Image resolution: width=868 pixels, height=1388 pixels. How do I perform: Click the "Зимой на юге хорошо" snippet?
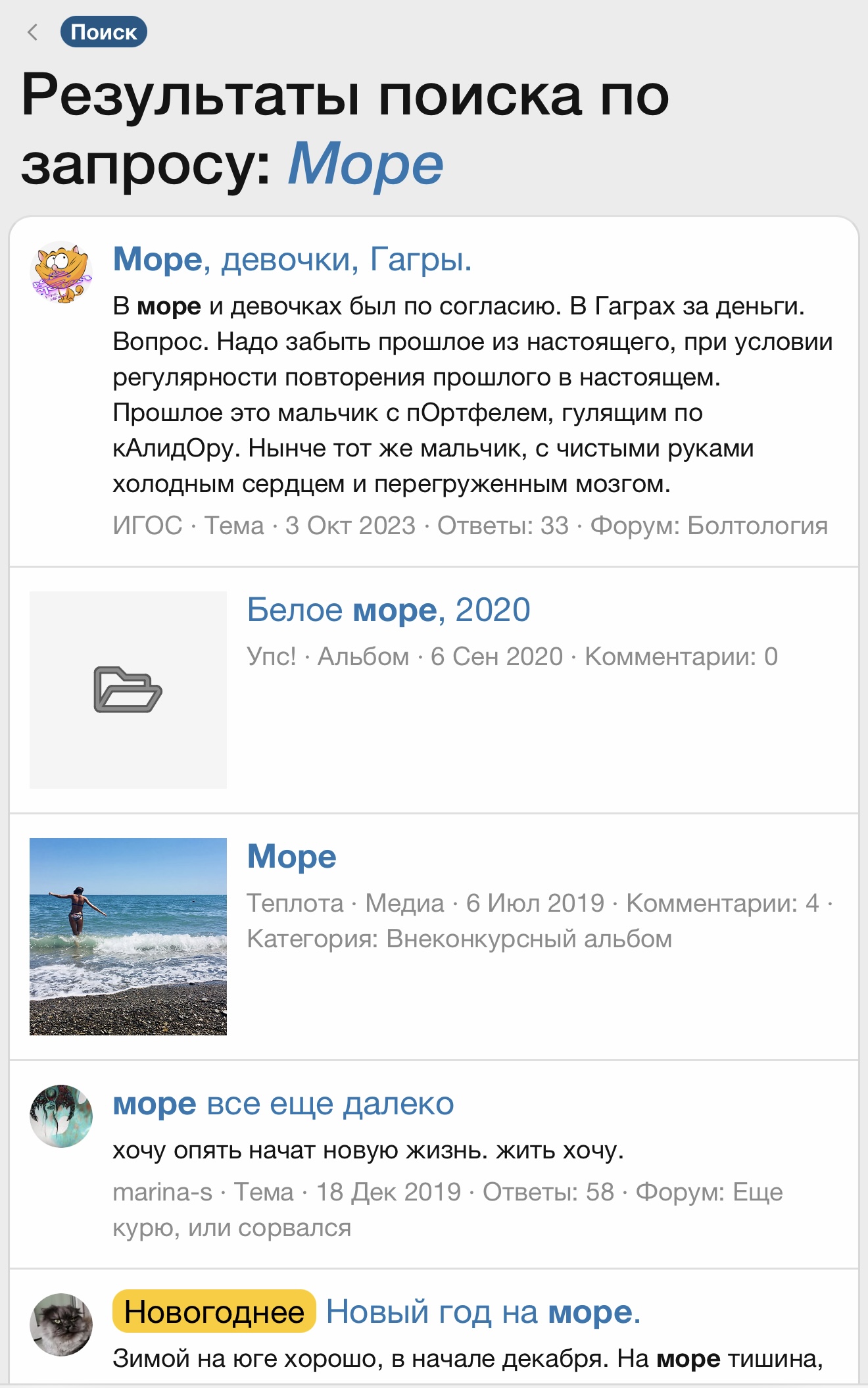pyautogui.click(x=467, y=1358)
